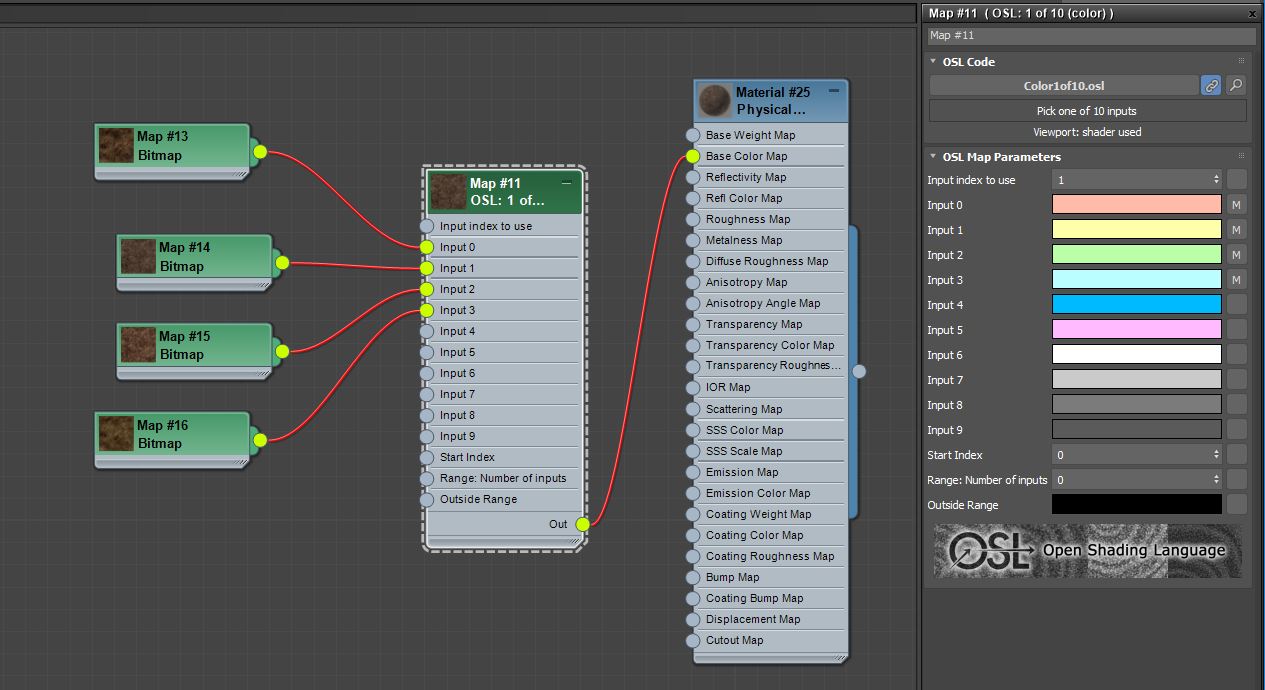Viewport: 1265px width, 690px height.
Task: Click the Color1of10.osl file button
Action: click(1064, 86)
